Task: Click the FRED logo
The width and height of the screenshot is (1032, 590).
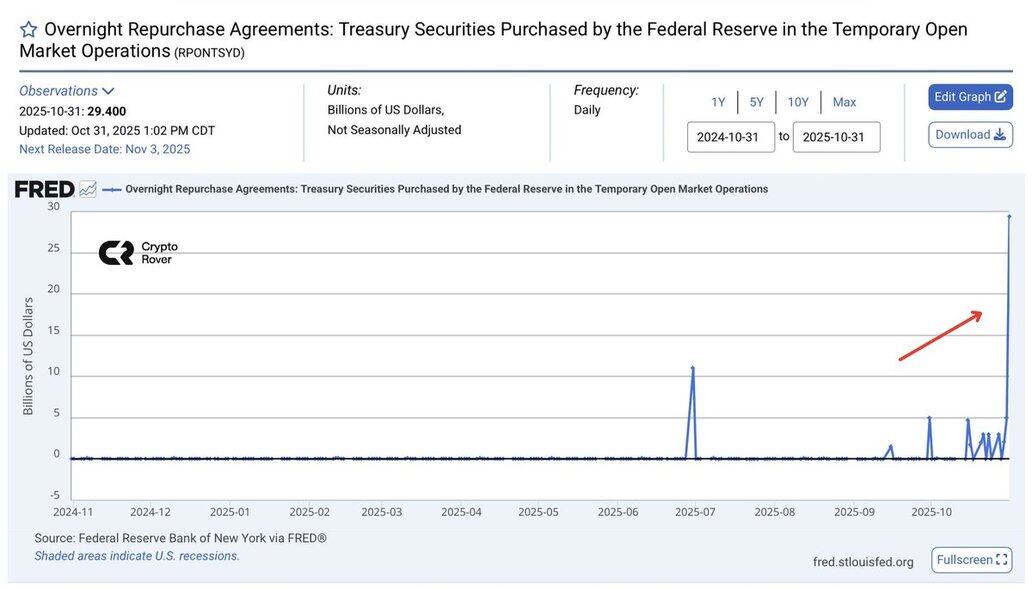Action: pos(44,189)
